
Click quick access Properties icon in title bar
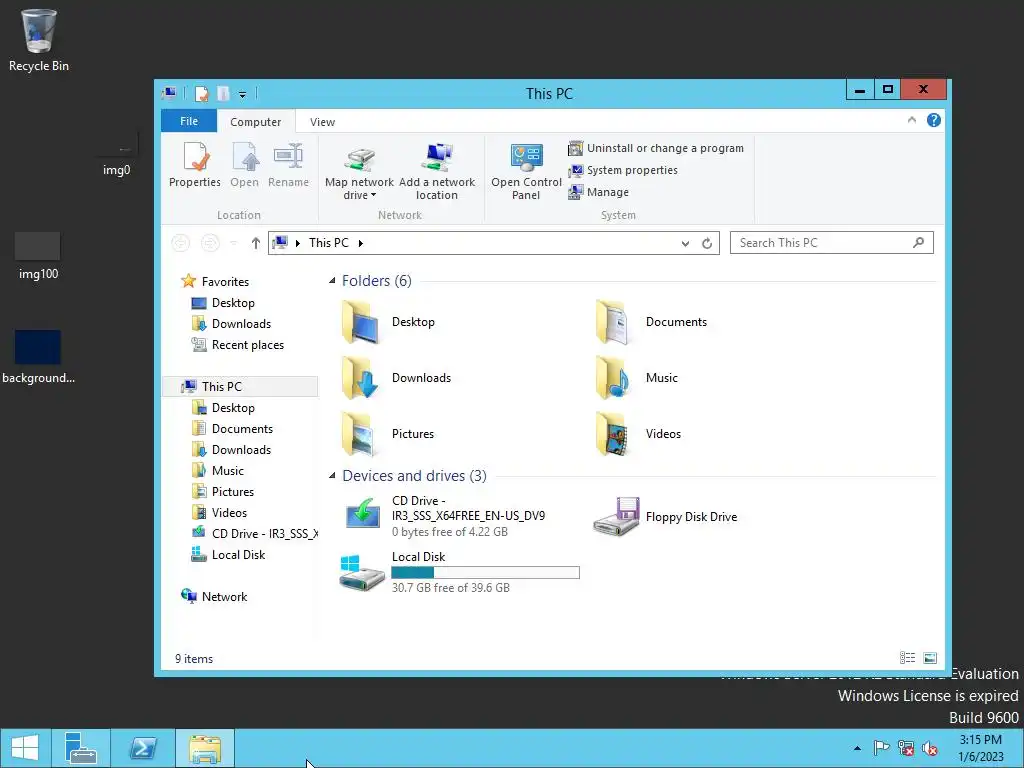pyautogui.click(x=201, y=94)
